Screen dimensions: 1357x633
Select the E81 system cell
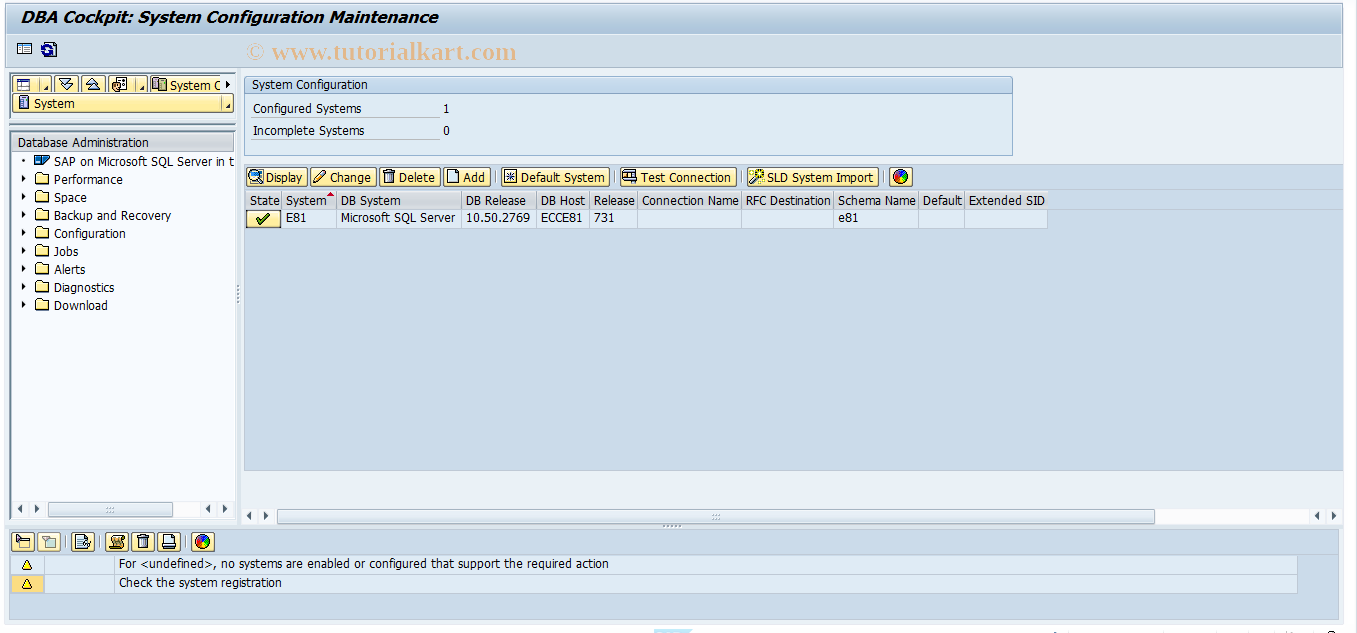[309, 218]
